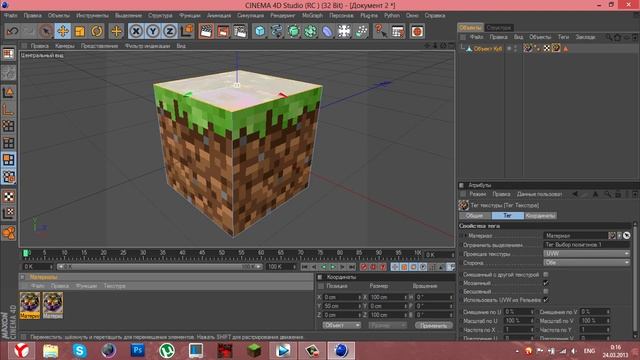Click the material picker circle arrow button
This screenshot has height=360, width=640.
(627, 236)
